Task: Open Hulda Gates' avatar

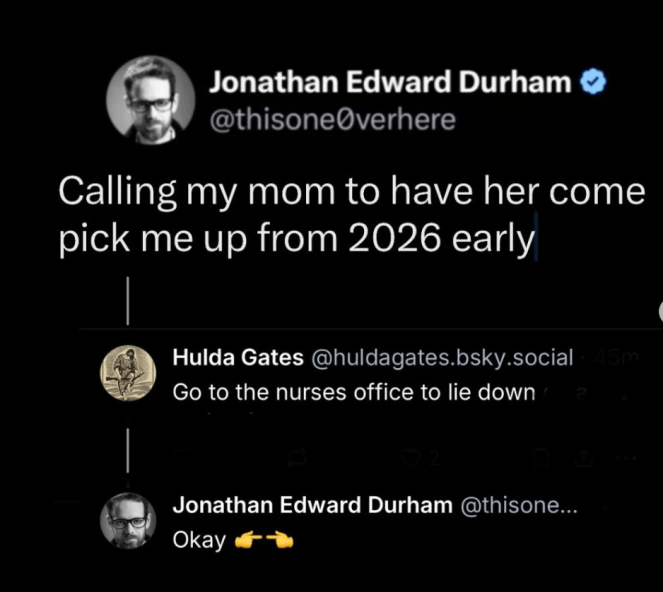Action: pos(129,373)
